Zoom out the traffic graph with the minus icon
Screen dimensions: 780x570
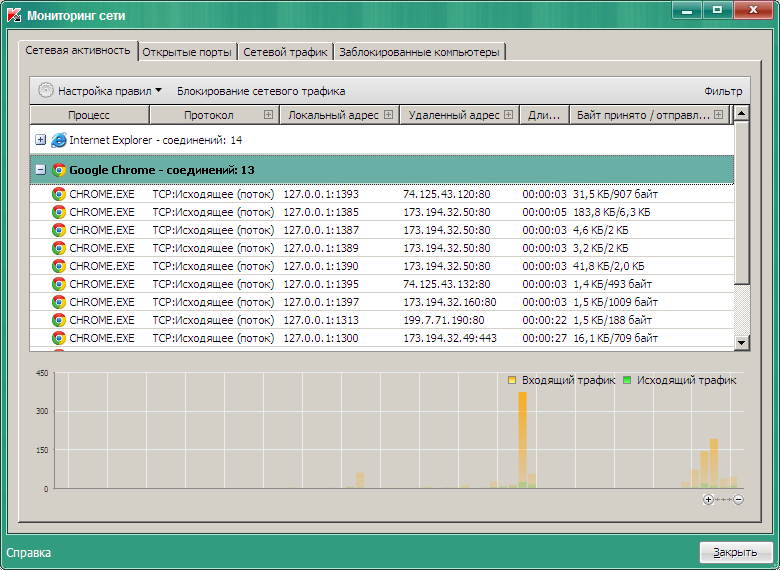[x=738, y=499]
